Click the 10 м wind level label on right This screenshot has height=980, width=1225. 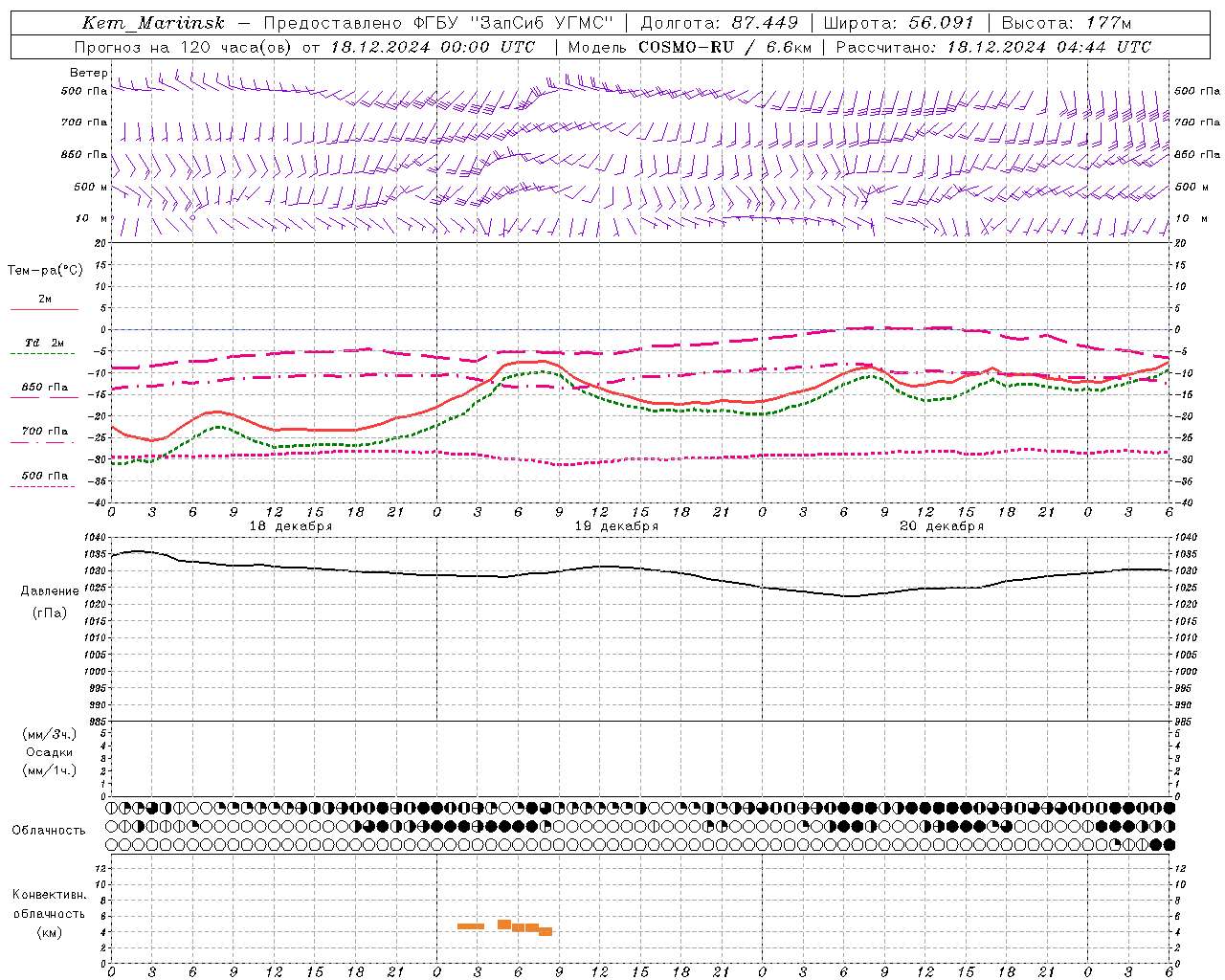click(1191, 218)
